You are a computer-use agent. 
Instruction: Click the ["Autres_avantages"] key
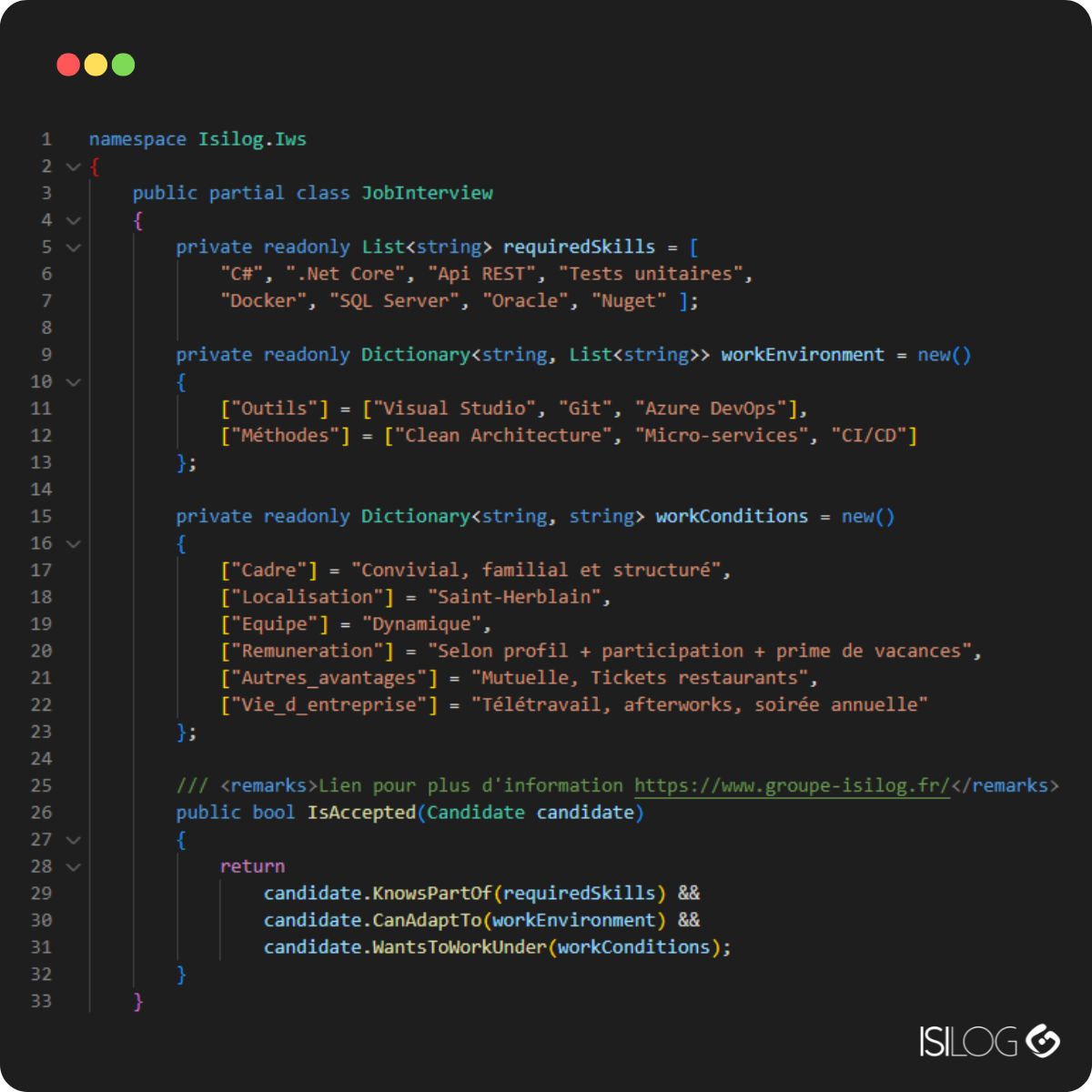pos(329,678)
